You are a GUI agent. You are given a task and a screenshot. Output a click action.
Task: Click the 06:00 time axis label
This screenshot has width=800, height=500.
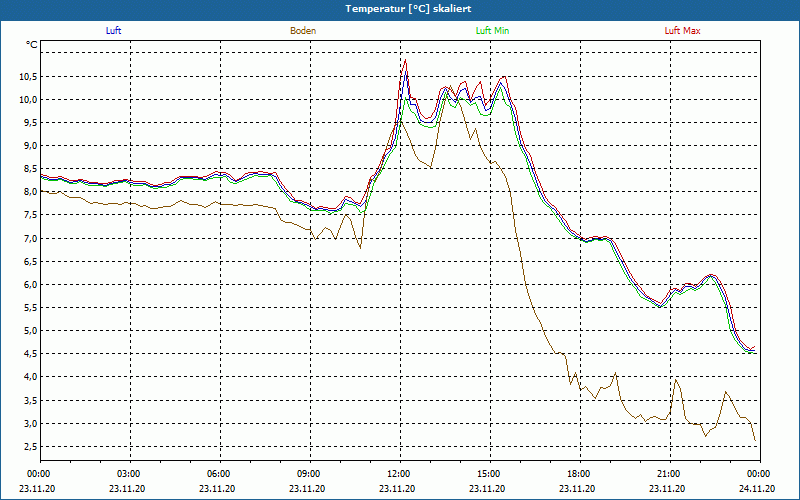(220, 474)
